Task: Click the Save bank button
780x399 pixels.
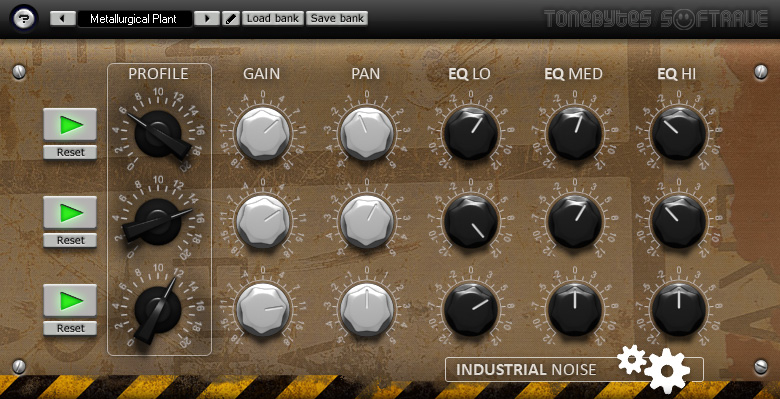Action: 337,19
